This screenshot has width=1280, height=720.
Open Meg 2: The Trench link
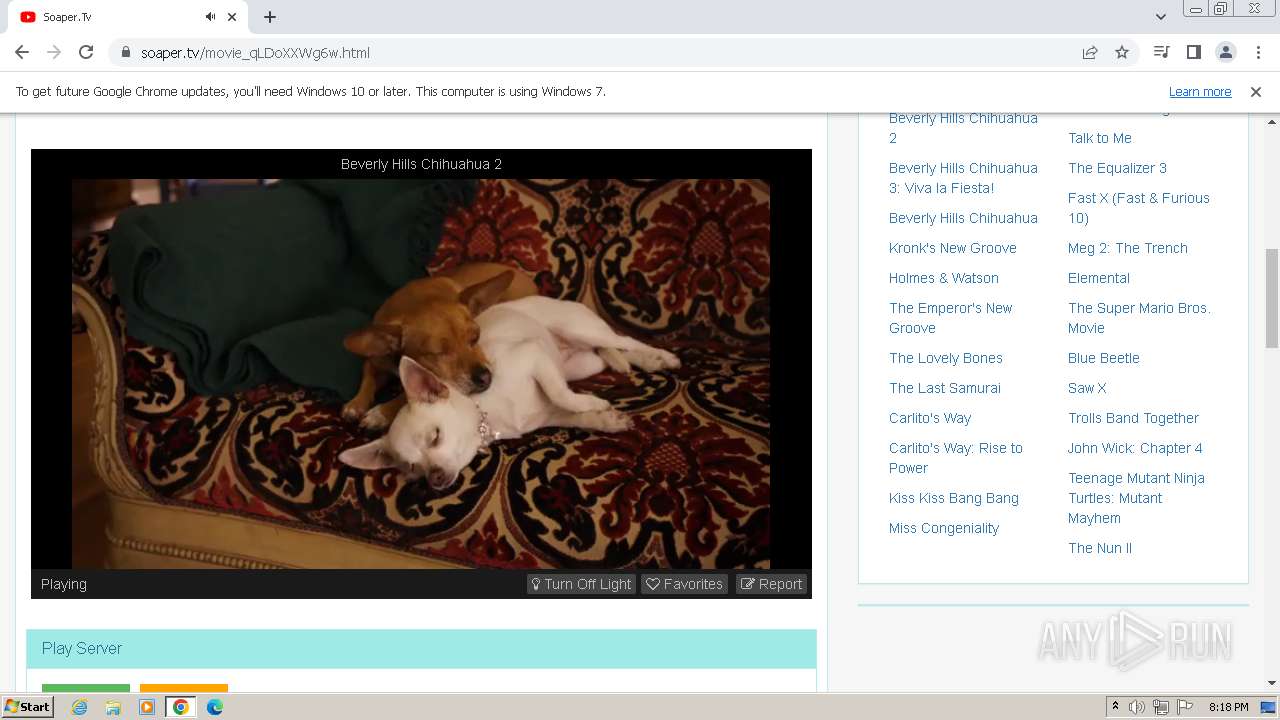tap(1128, 248)
